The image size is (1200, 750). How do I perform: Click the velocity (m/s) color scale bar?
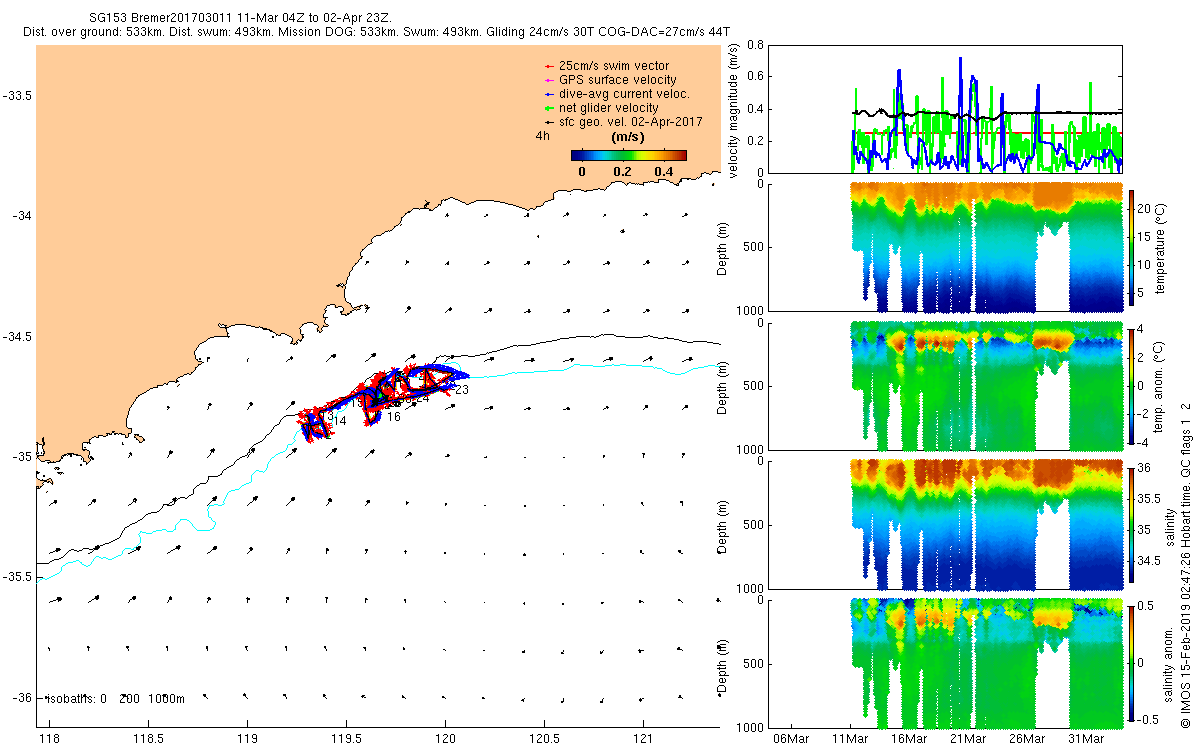[629, 155]
